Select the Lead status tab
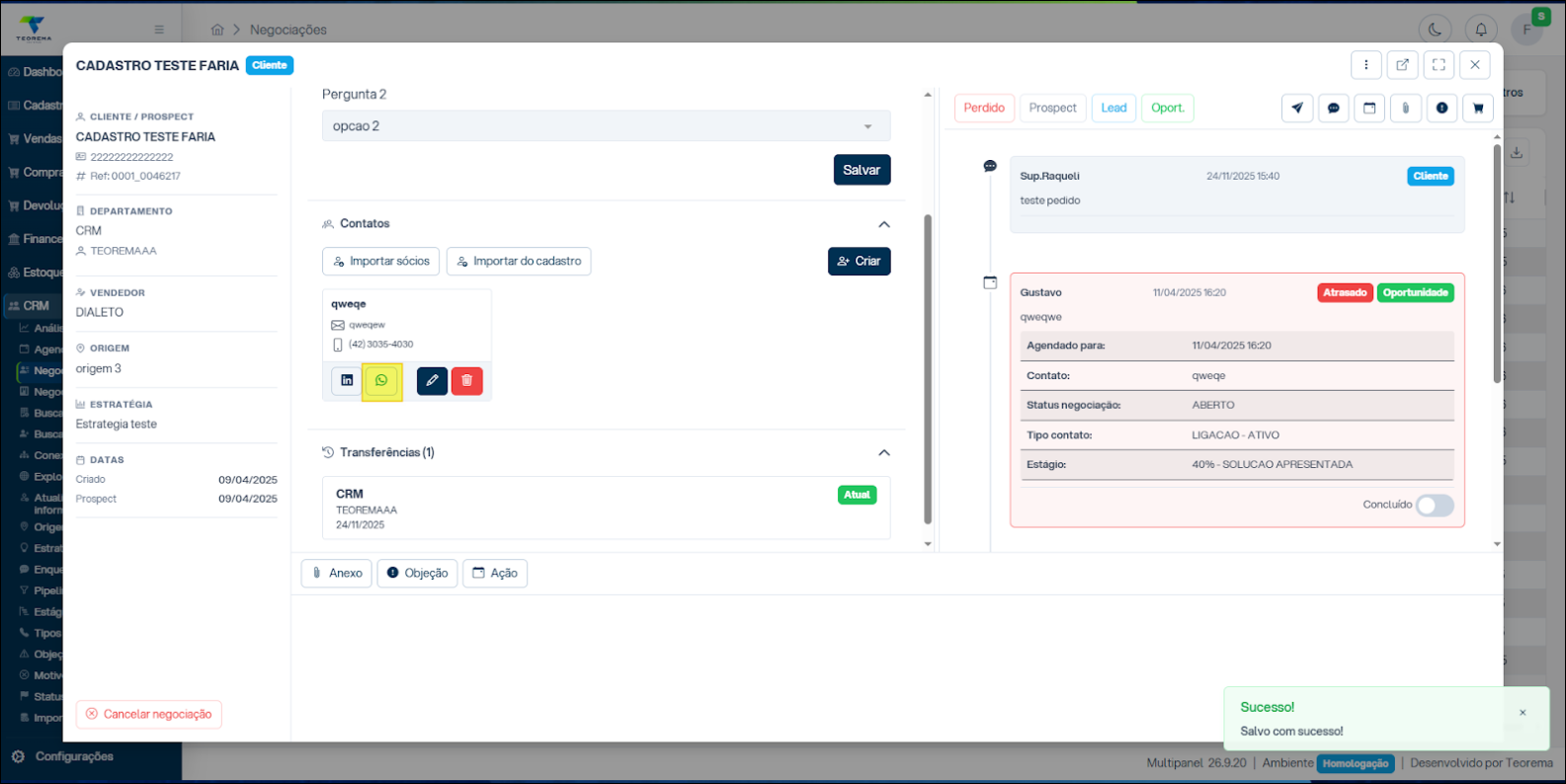Screen dimensions: 1566x784 coord(1113,108)
